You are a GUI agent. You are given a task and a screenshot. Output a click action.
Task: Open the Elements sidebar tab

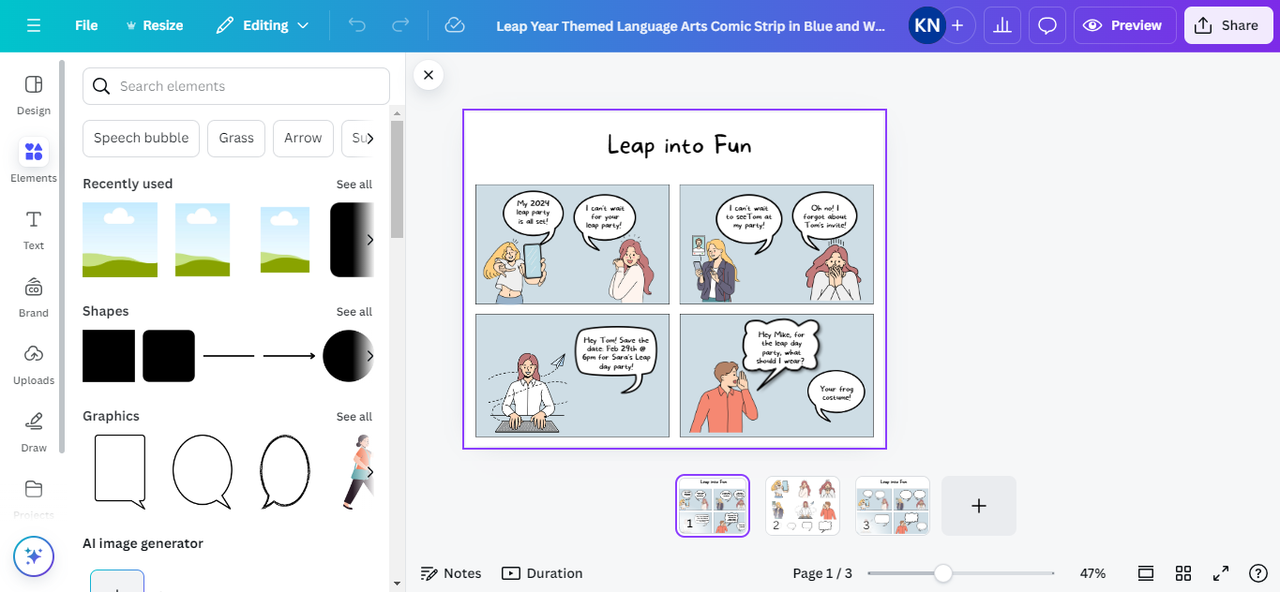pos(34,161)
